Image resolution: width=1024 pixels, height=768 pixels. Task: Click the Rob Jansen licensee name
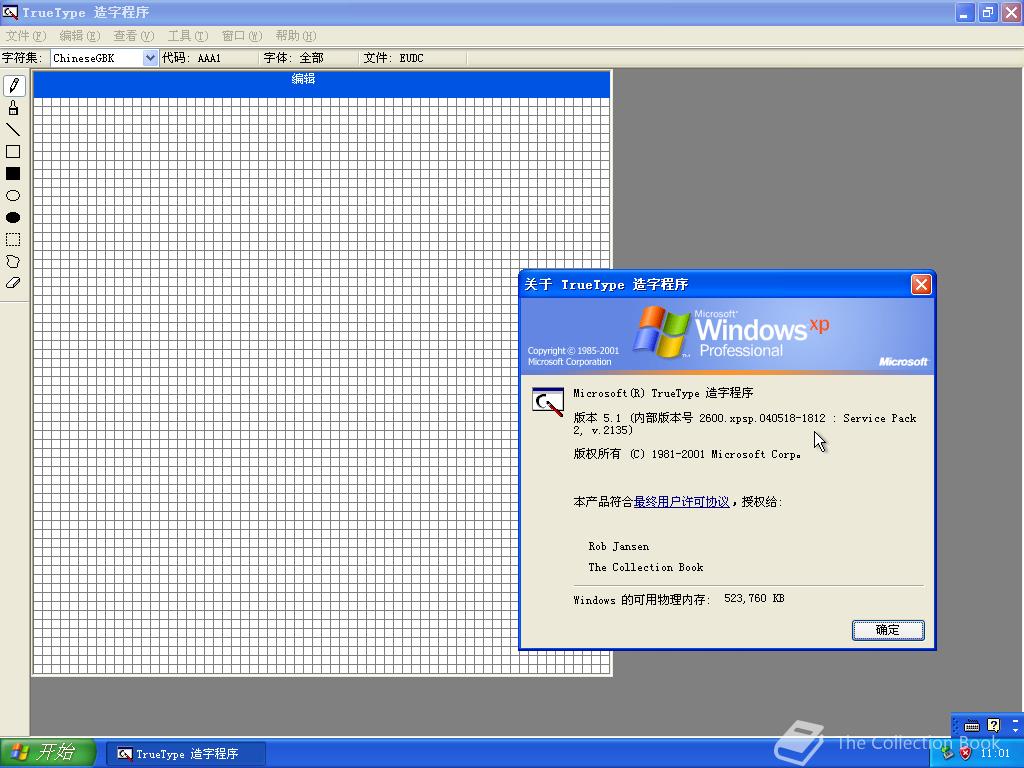tap(618, 547)
